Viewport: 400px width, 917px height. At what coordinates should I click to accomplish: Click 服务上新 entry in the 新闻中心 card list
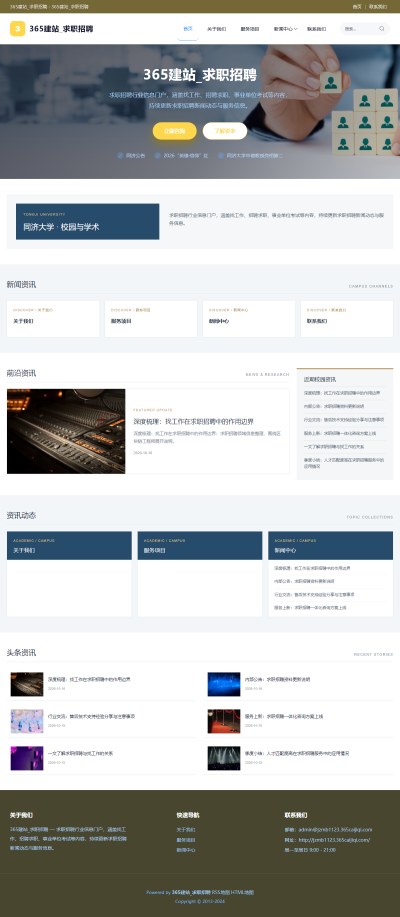pos(310,608)
